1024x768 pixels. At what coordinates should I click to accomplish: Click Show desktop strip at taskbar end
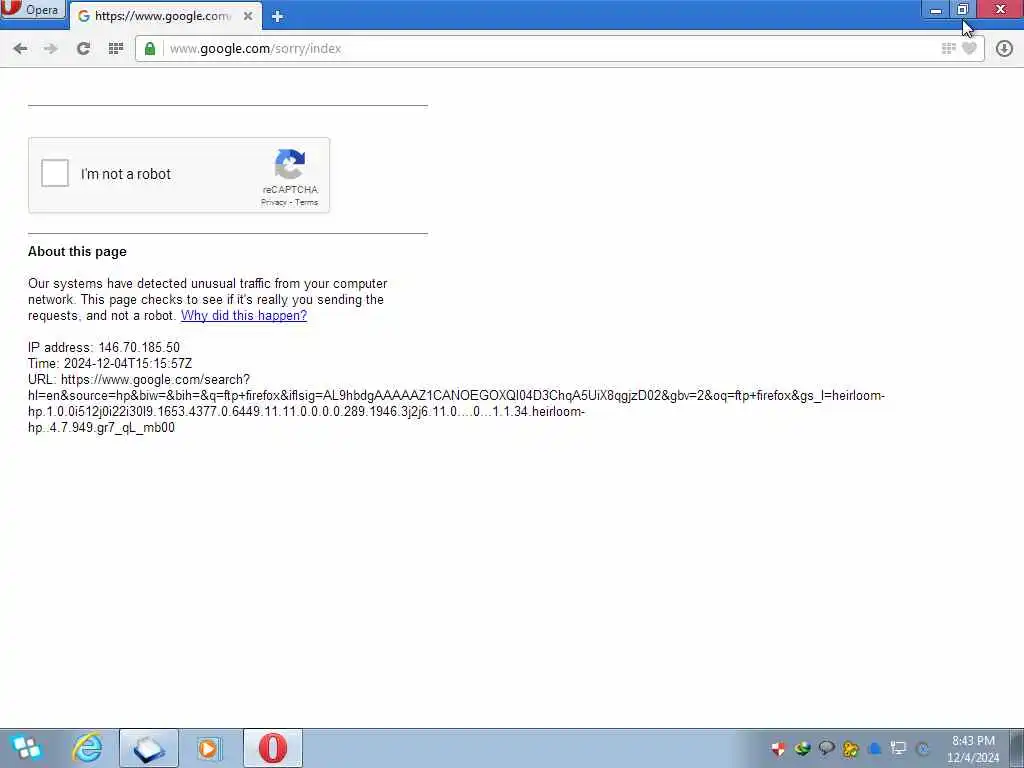1016,748
